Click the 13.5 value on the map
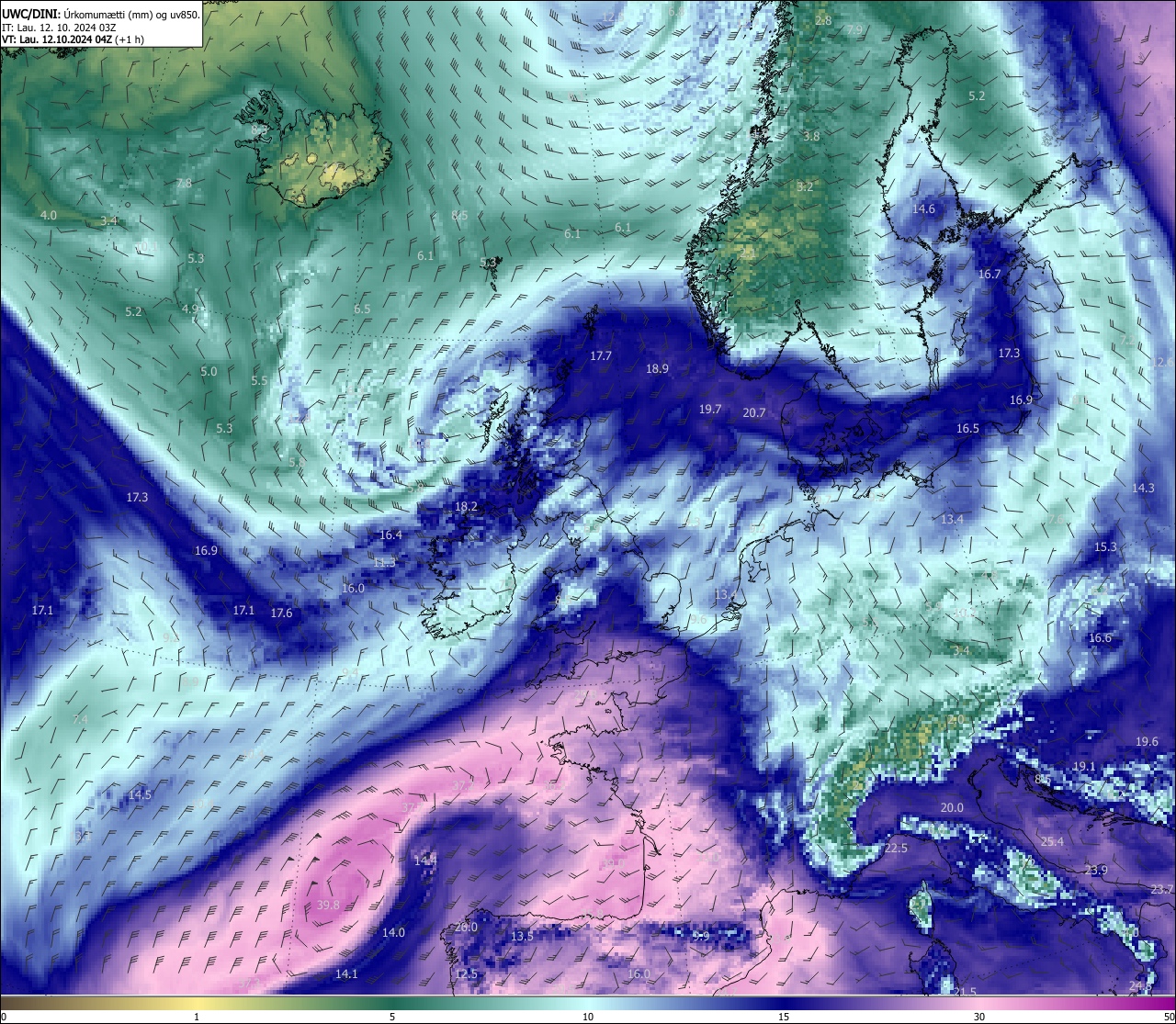The height and width of the screenshot is (1024, 1176). (522, 936)
